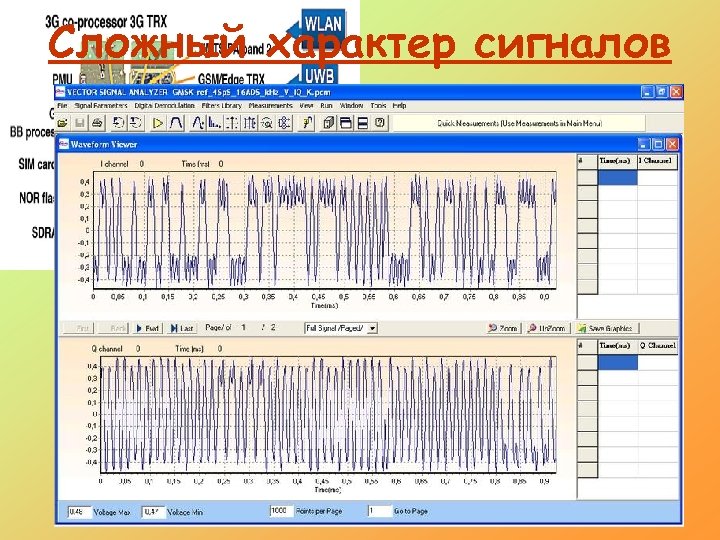Click the Last page button
The image size is (720, 540).
pos(182,328)
